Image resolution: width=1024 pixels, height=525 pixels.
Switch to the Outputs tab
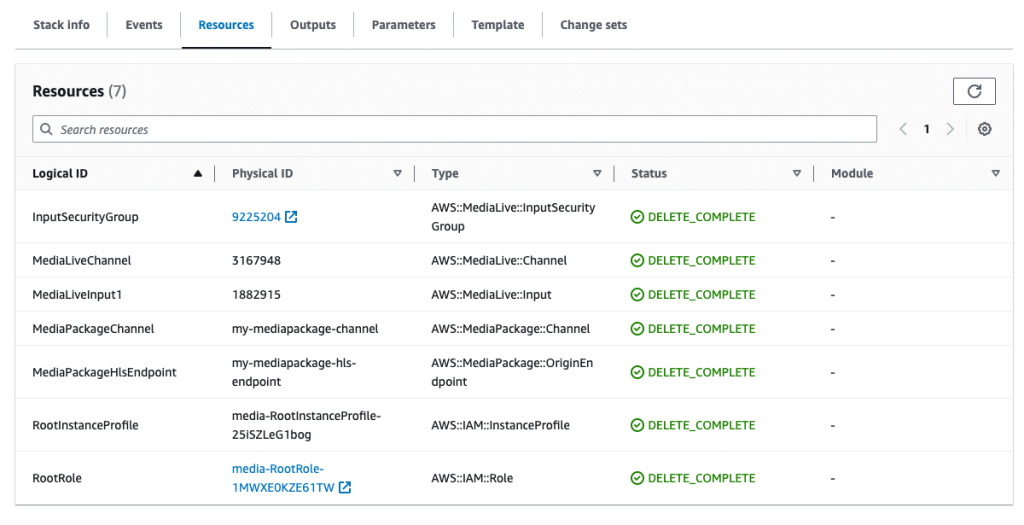click(x=313, y=25)
